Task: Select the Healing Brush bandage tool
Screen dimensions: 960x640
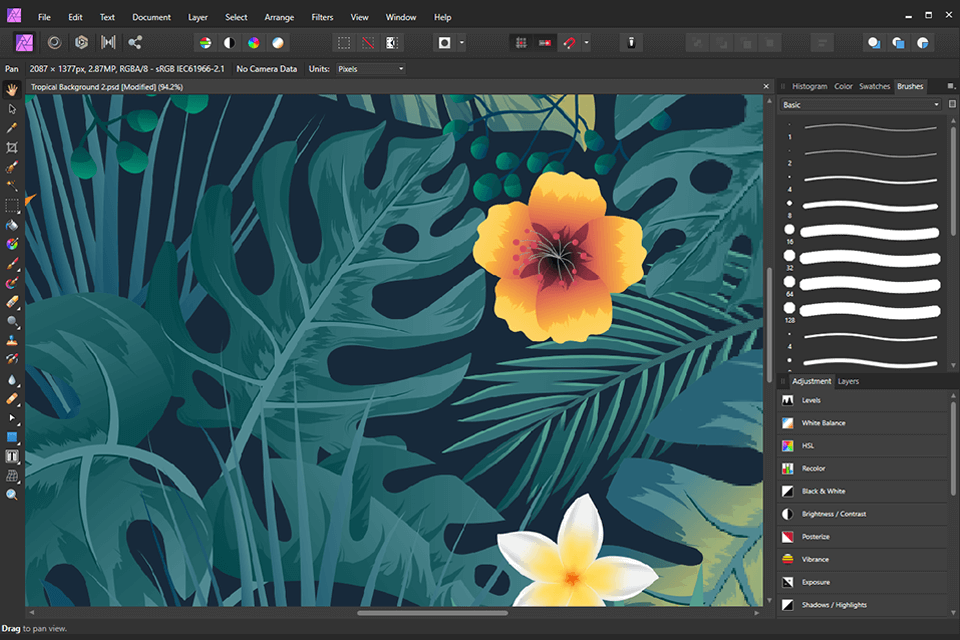Action: coord(12,399)
